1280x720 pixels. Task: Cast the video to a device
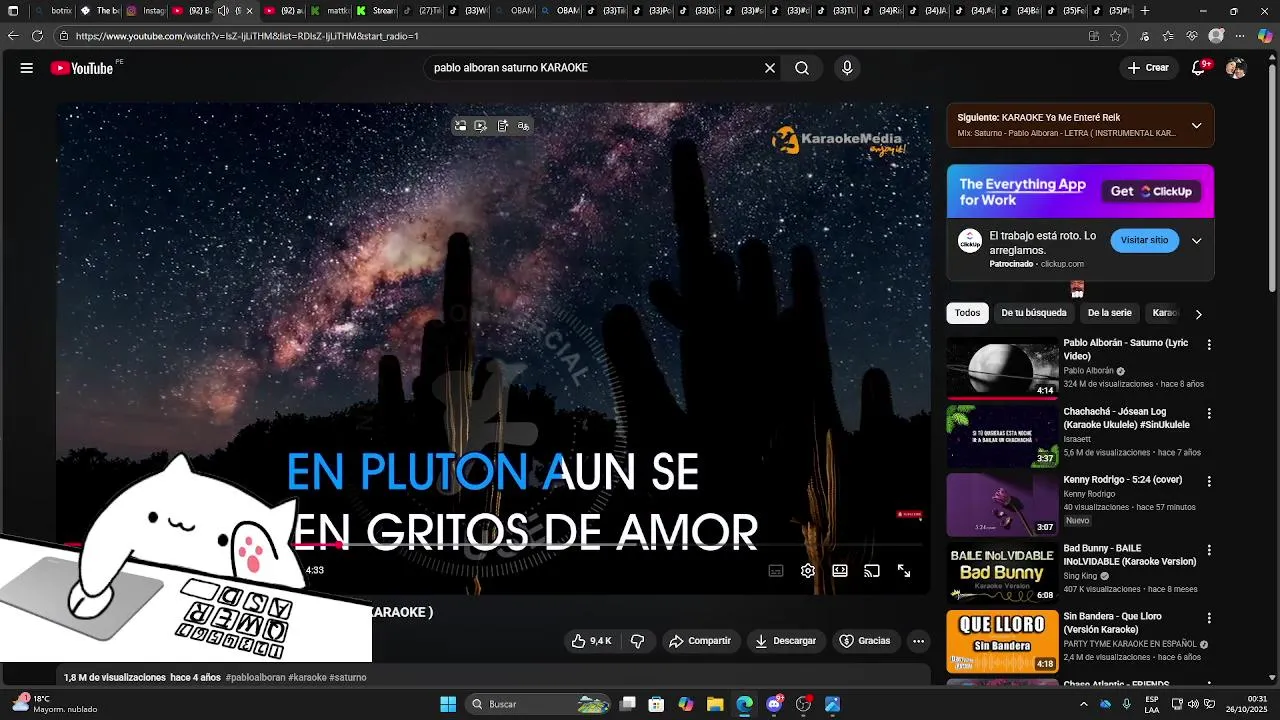click(x=872, y=571)
